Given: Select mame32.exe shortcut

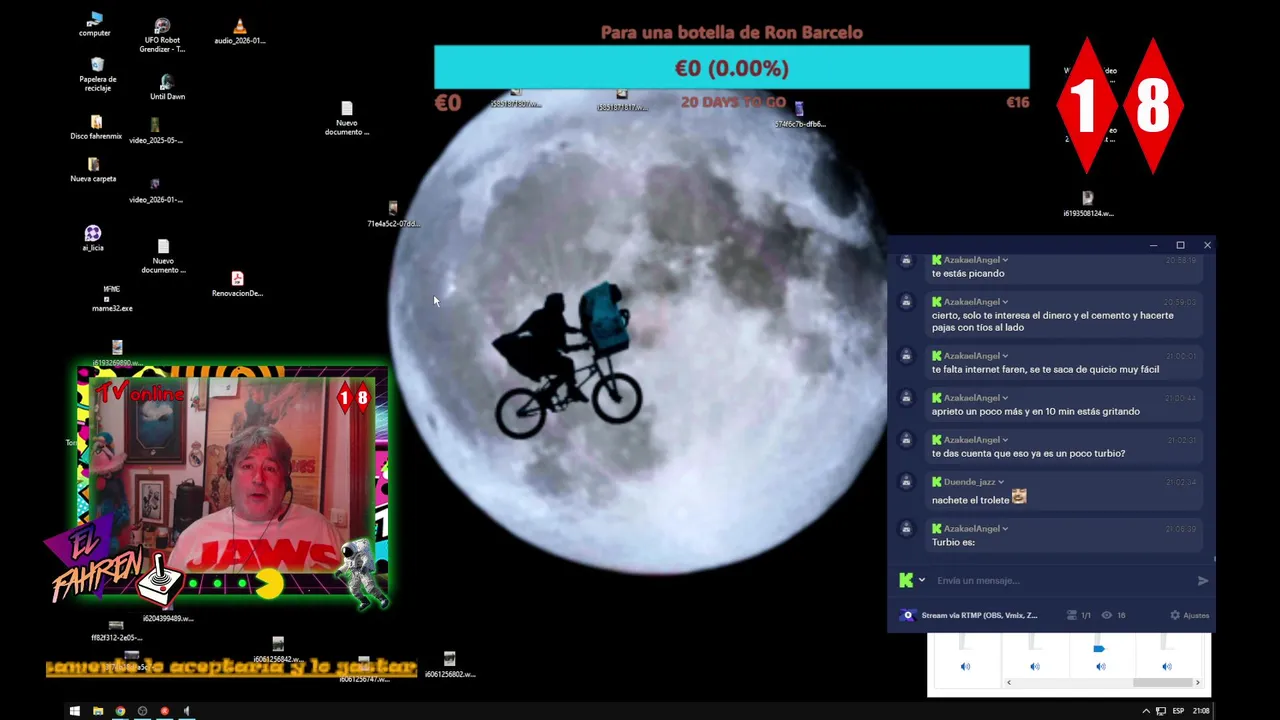Looking at the screenshot, I should pos(112,298).
